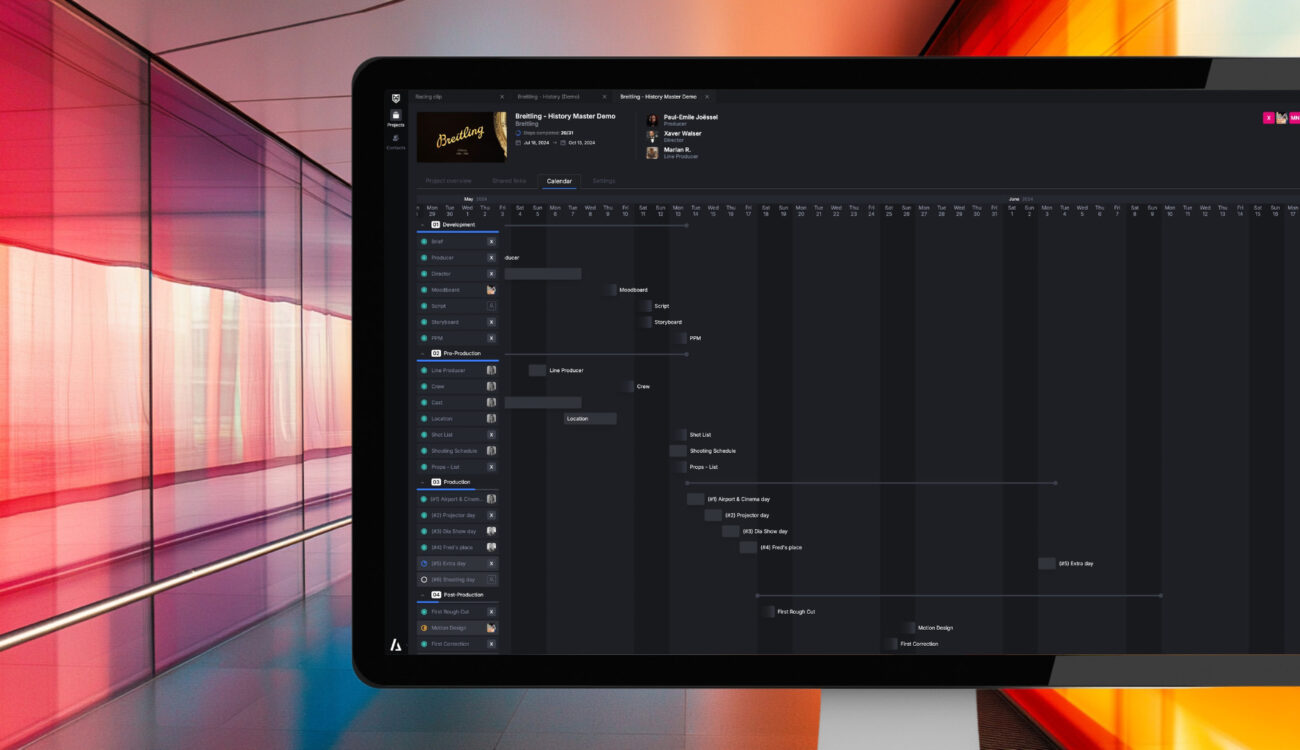Collapse the 04 Post-Production section
1300x750 pixels.
423,595
